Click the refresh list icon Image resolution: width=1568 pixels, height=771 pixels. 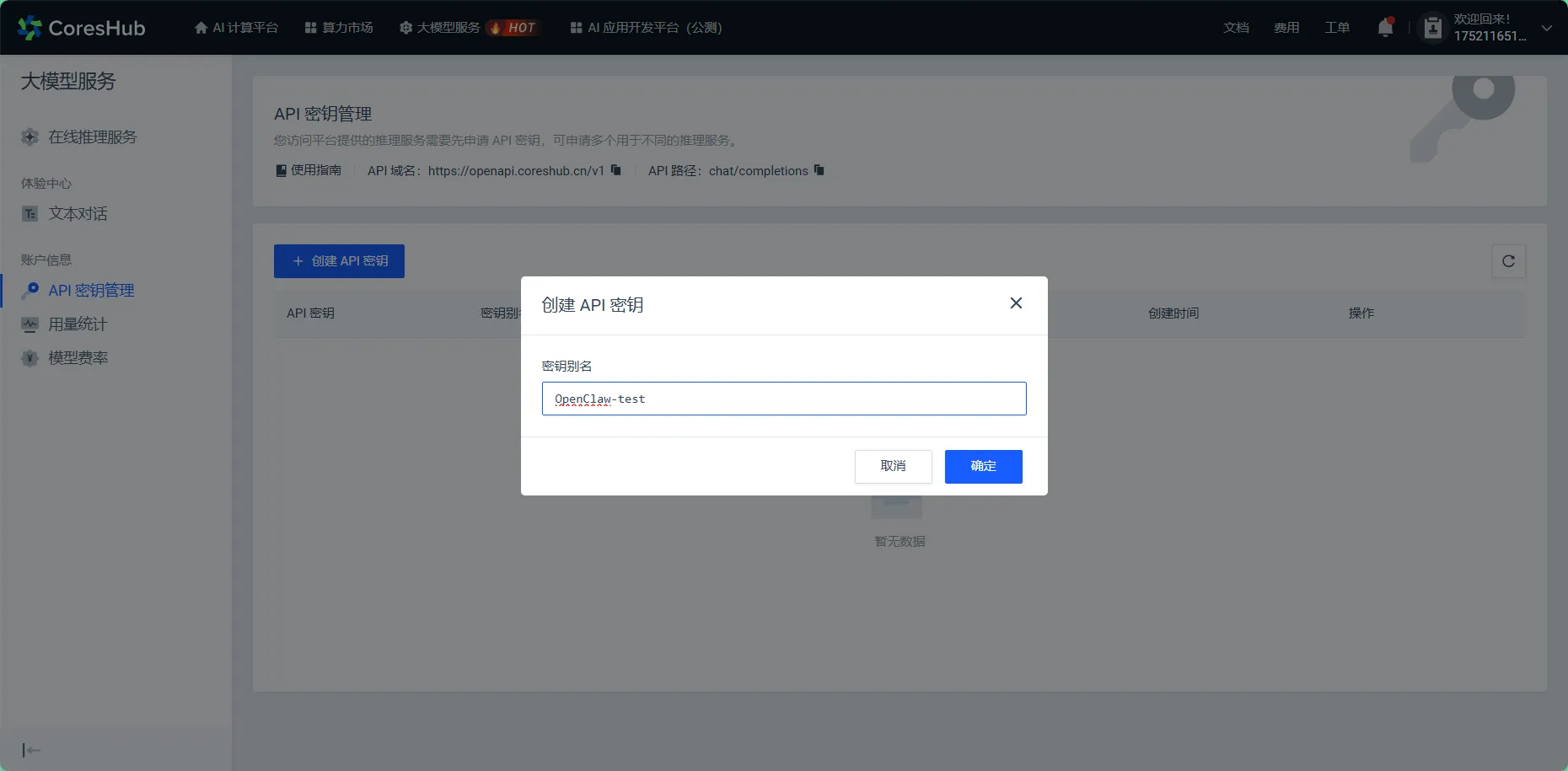pyautogui.click(x=1508, y=261)
